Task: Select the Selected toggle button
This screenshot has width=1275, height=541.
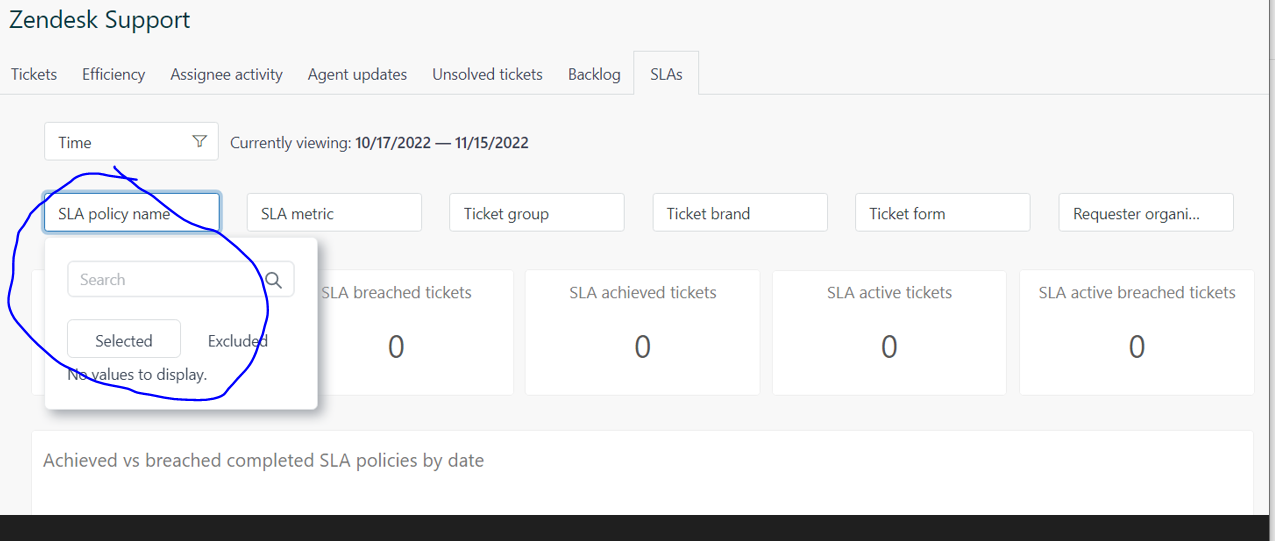Action: [x=124, y=340]
